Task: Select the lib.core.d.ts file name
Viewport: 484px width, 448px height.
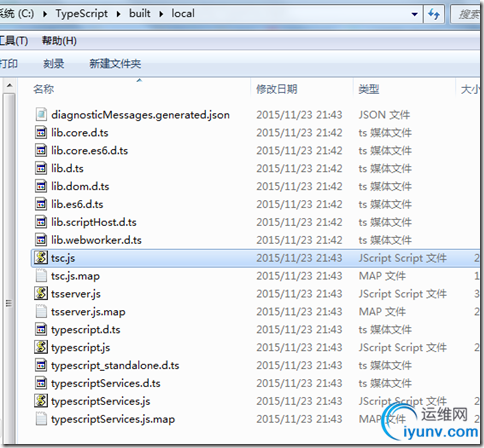Action: click(x=80, y=133)
